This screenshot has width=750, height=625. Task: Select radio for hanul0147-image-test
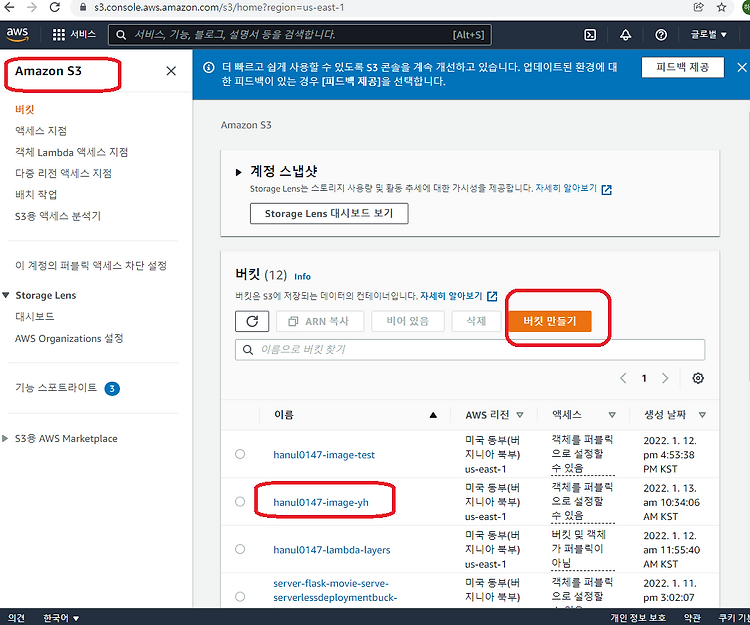(240, 454)
